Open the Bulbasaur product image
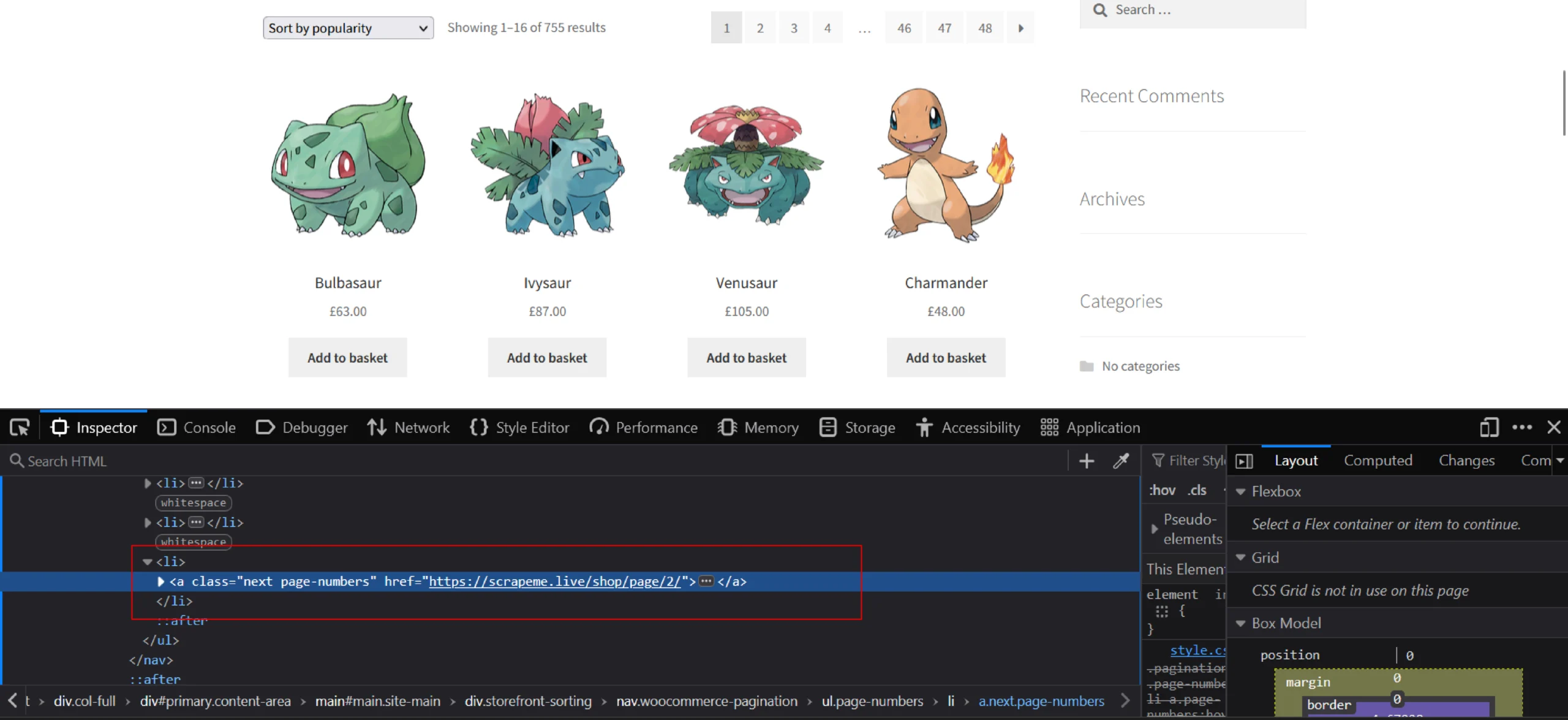 [348, 164]
